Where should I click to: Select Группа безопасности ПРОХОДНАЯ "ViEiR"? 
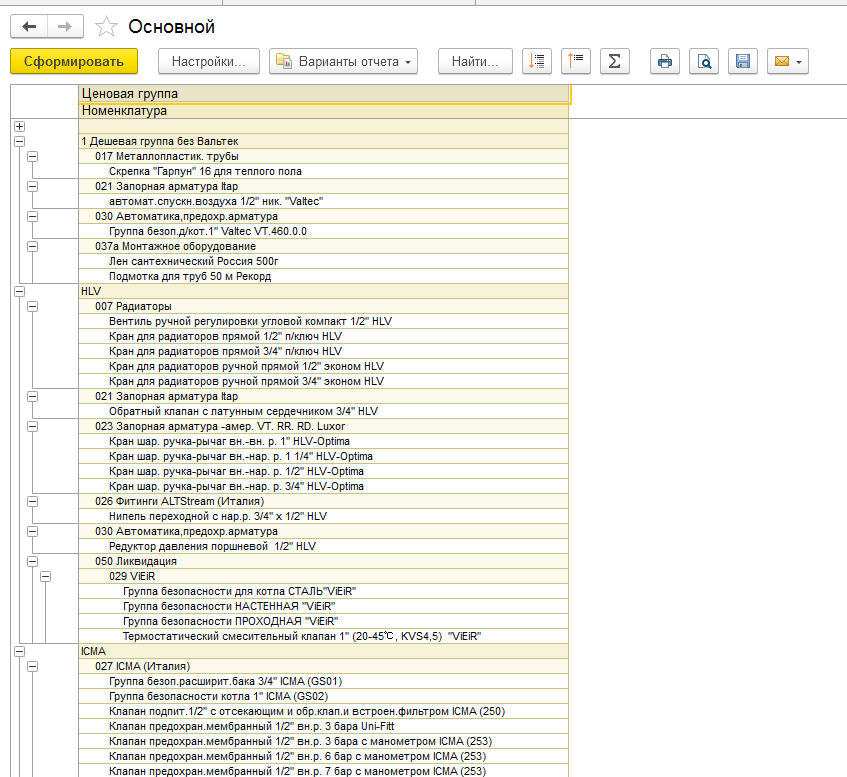click(324, 621)
